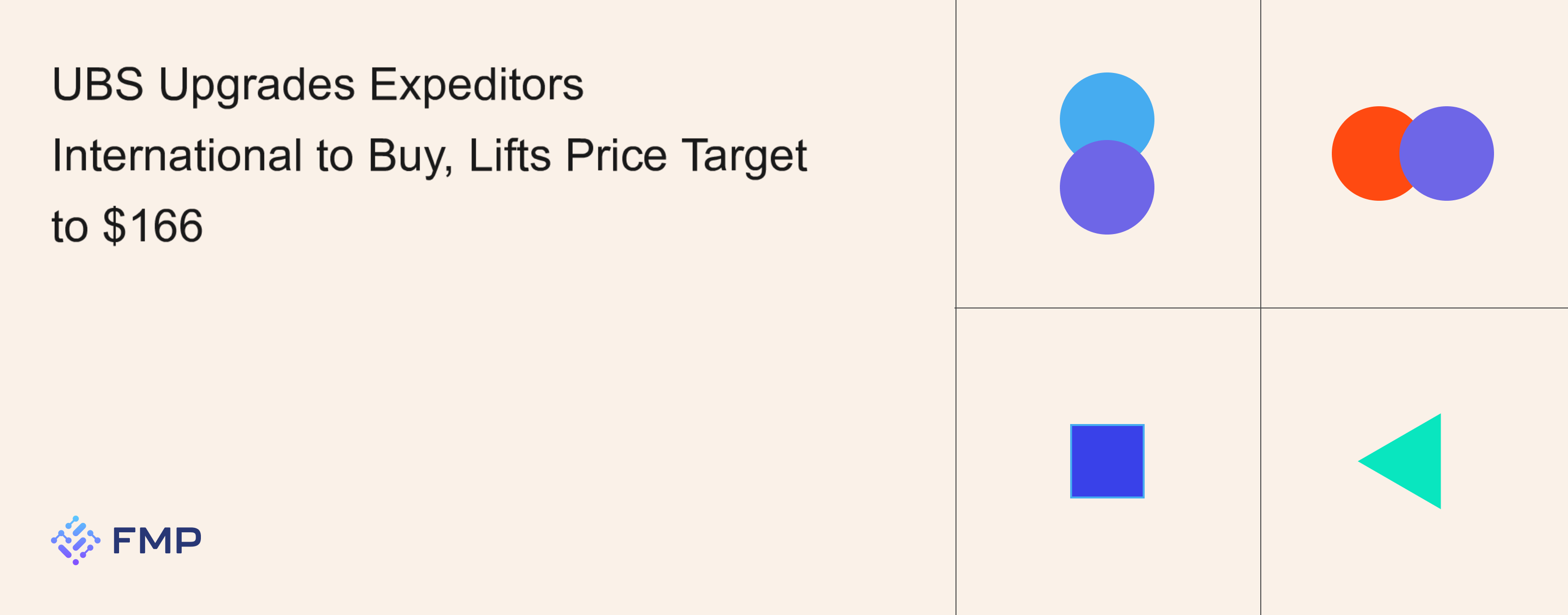Click the word "International" in the headline
The height and width of the screenshot is (615, 1568).
[x=176, y=156]
